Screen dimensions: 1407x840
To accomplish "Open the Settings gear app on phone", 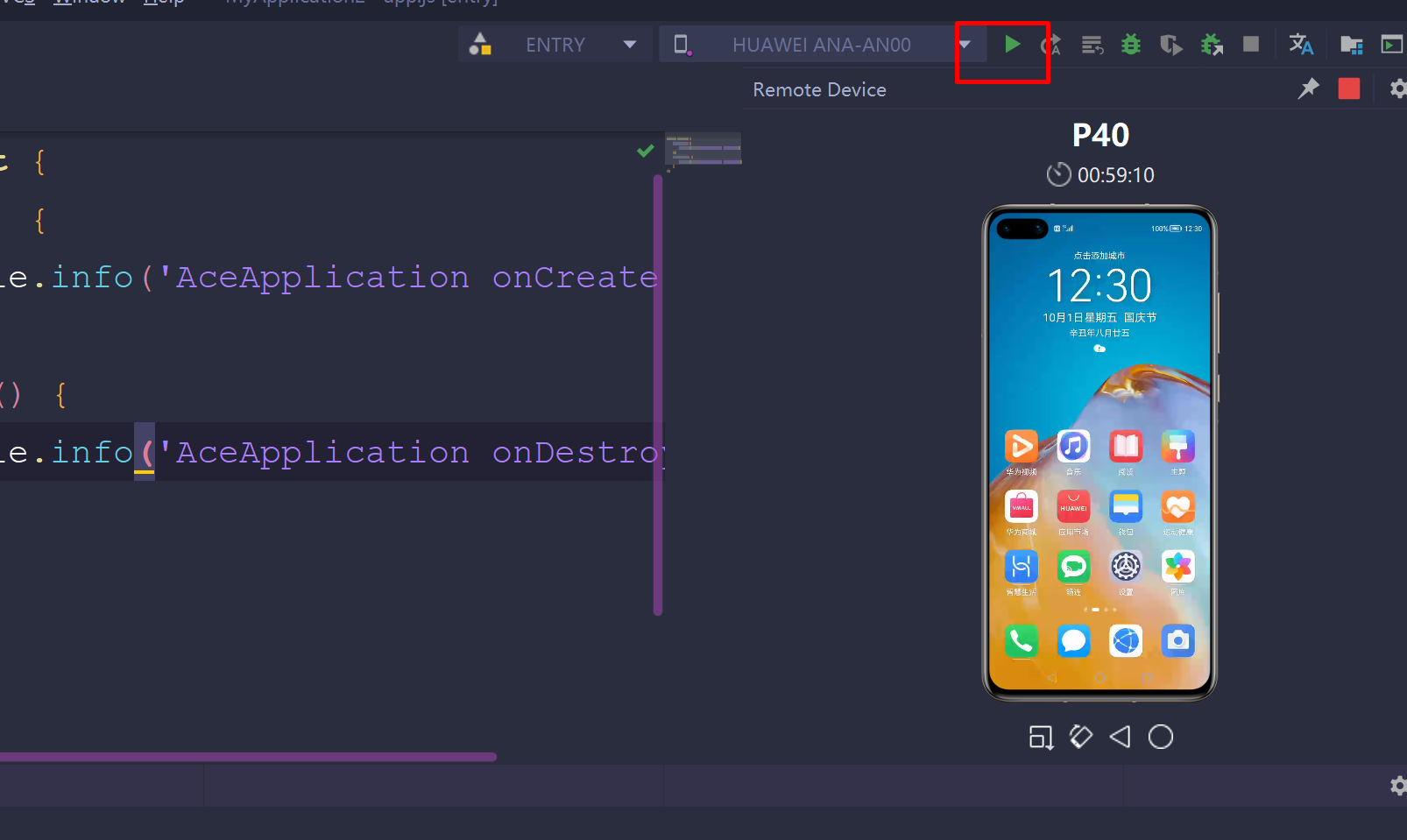I will pos(1126,567).
